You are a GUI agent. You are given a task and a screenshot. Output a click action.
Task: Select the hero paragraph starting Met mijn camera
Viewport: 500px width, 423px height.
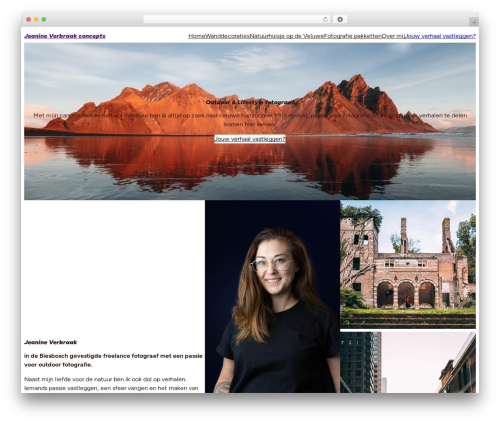pyautogui.click(x=250, y=120)
